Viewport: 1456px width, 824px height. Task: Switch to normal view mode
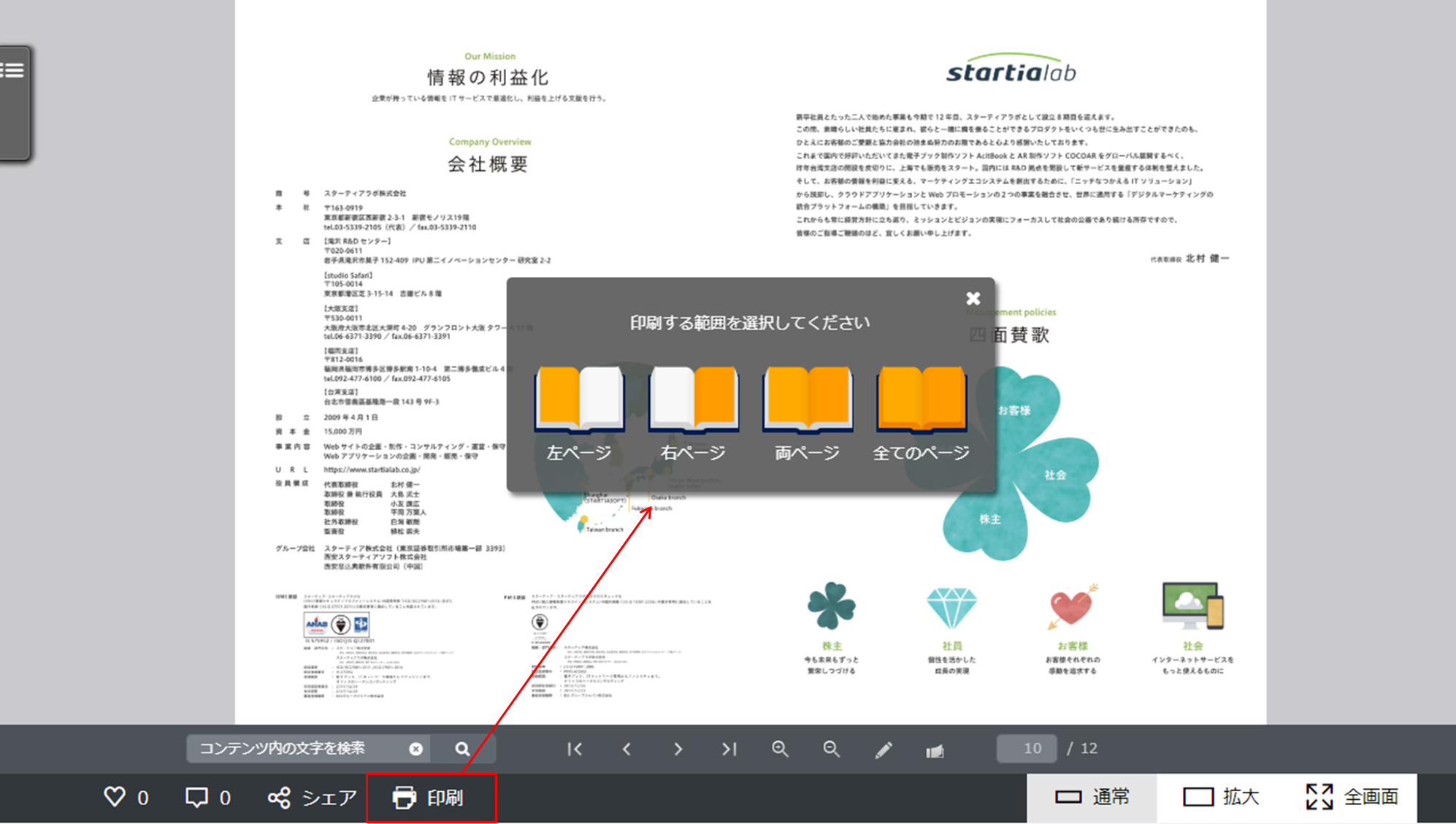click(x=1092, y=797)
